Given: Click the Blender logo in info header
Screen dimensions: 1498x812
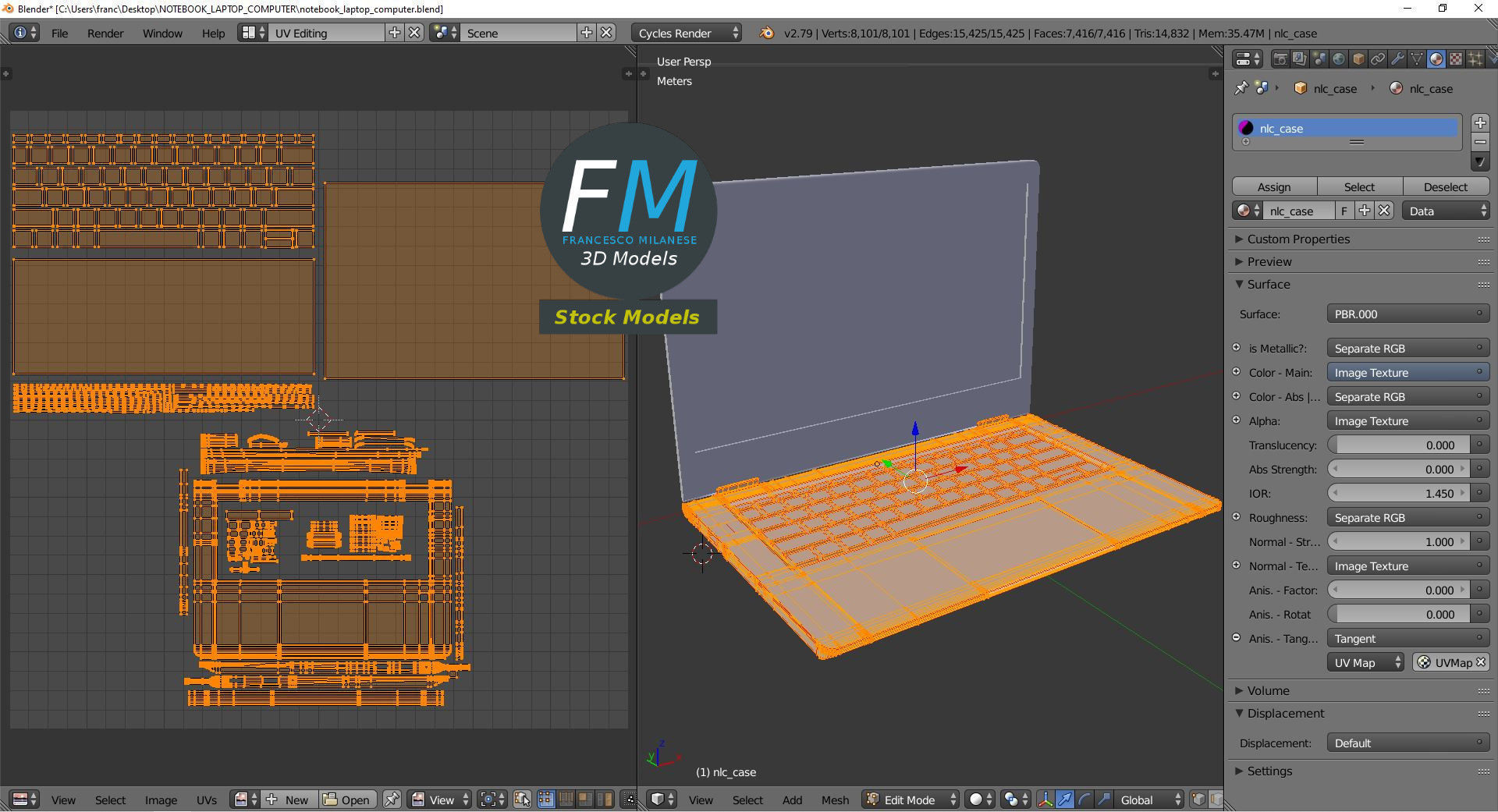Looking at the screenshot, I should [x=767, y=33].
